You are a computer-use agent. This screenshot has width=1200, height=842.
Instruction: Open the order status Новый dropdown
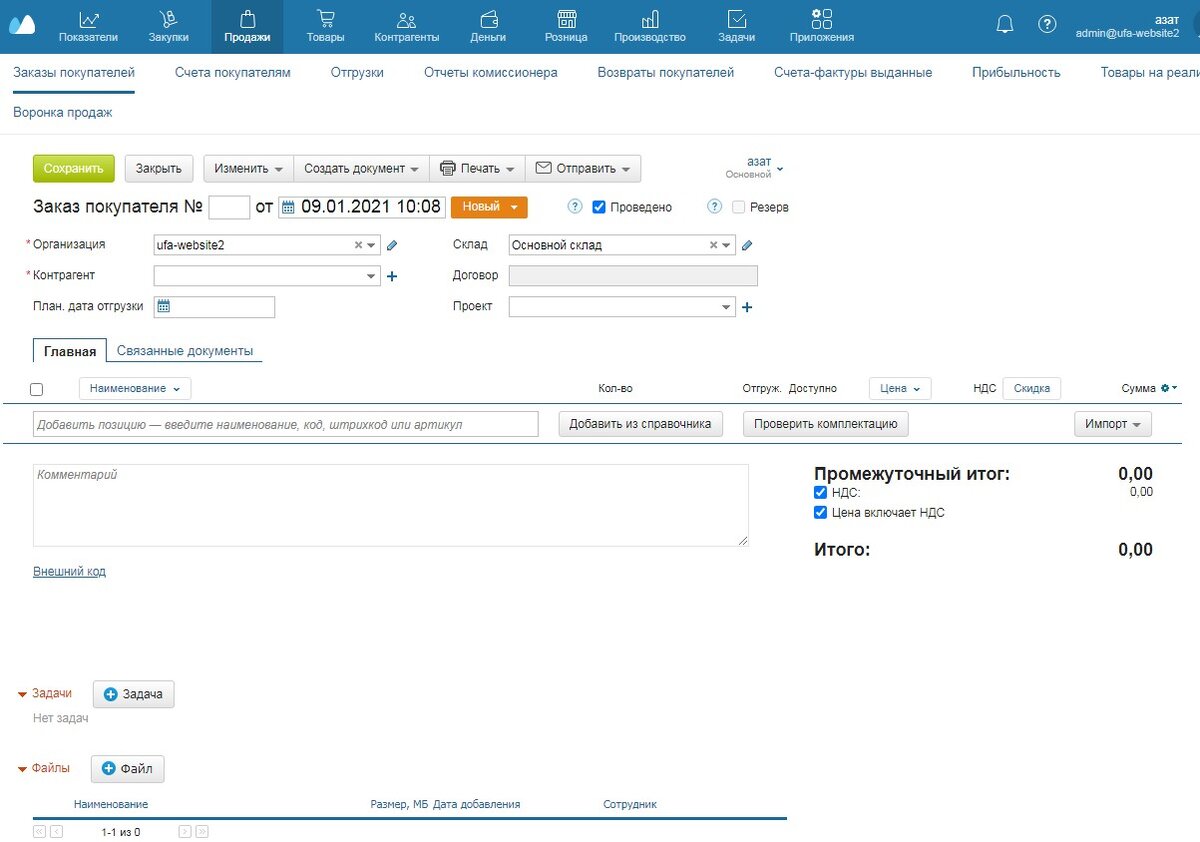click(489, 207)
